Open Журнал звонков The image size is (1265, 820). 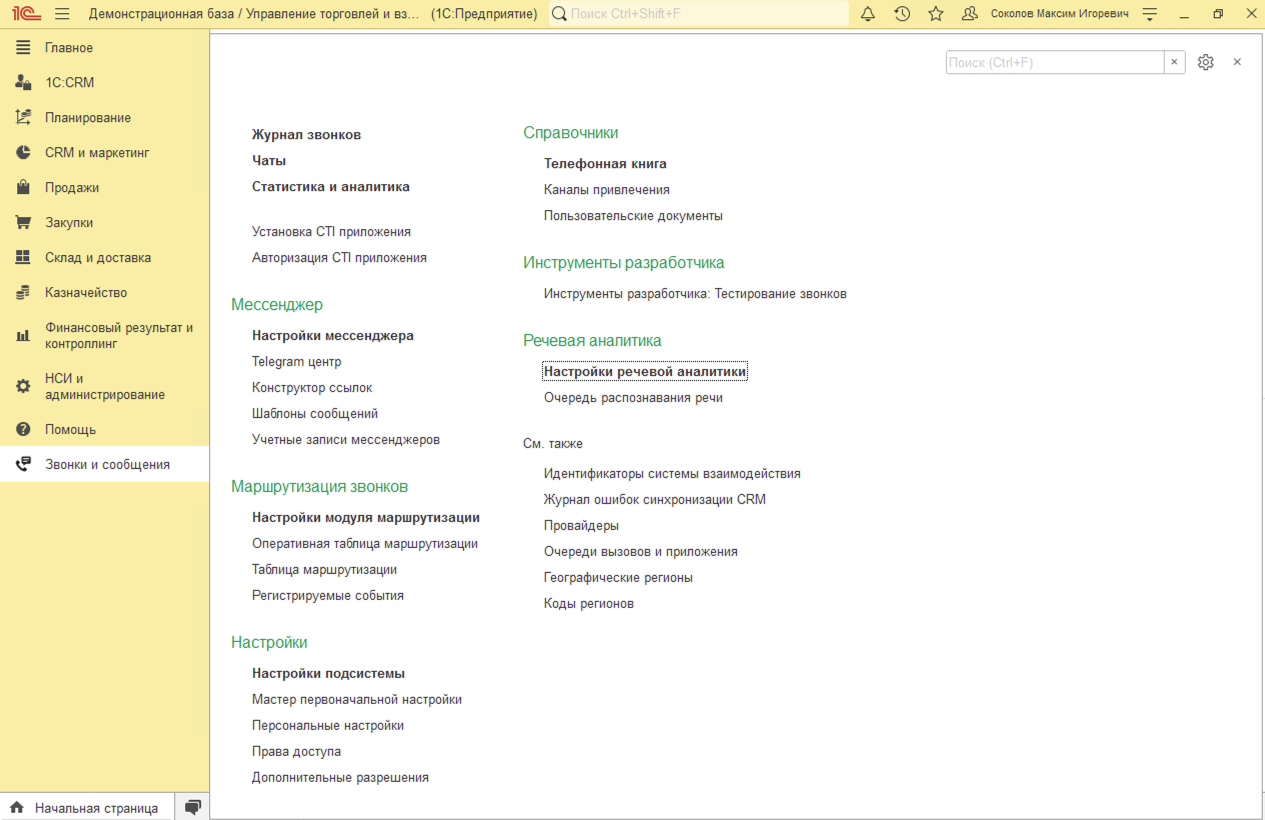click(x=306, y=135)
